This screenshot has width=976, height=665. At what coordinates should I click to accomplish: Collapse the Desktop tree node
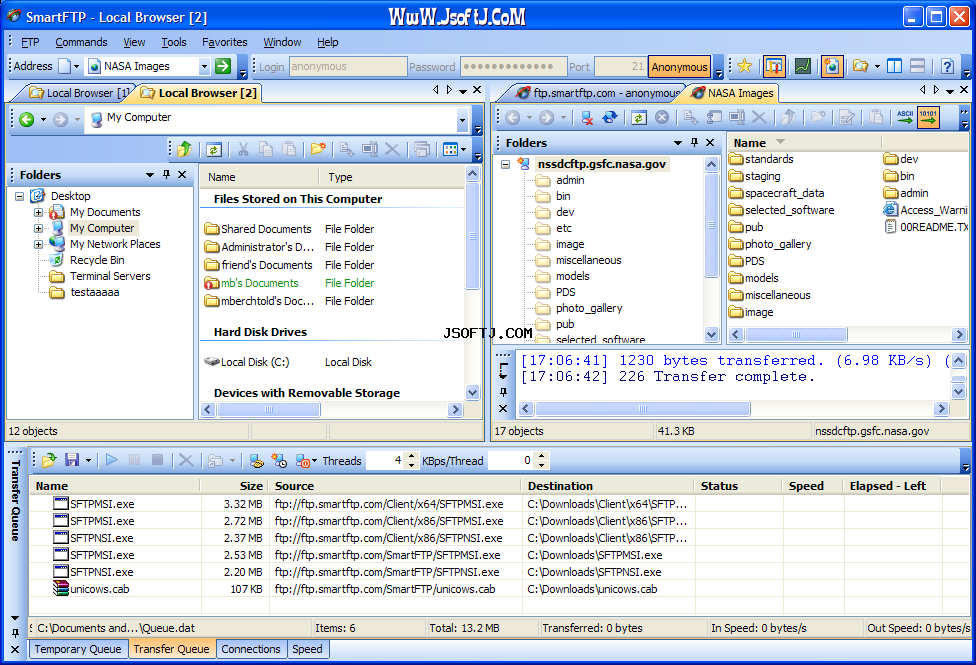(x=19, y=196)
